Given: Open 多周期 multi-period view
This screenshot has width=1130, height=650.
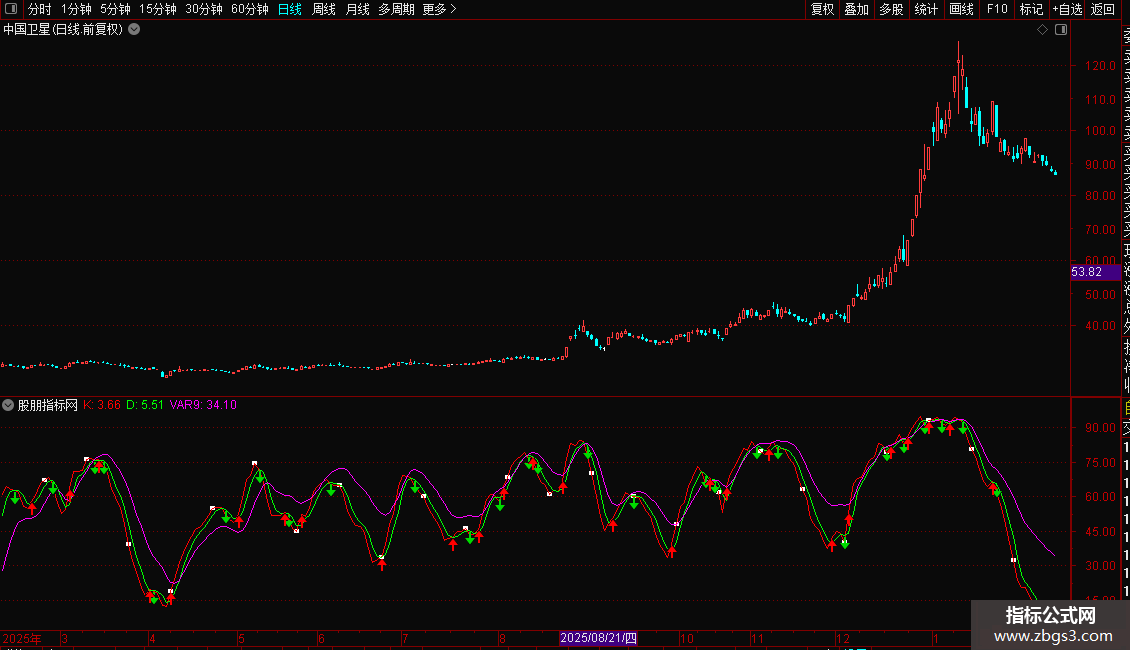Looking at the screenshot, I should 396,9.
